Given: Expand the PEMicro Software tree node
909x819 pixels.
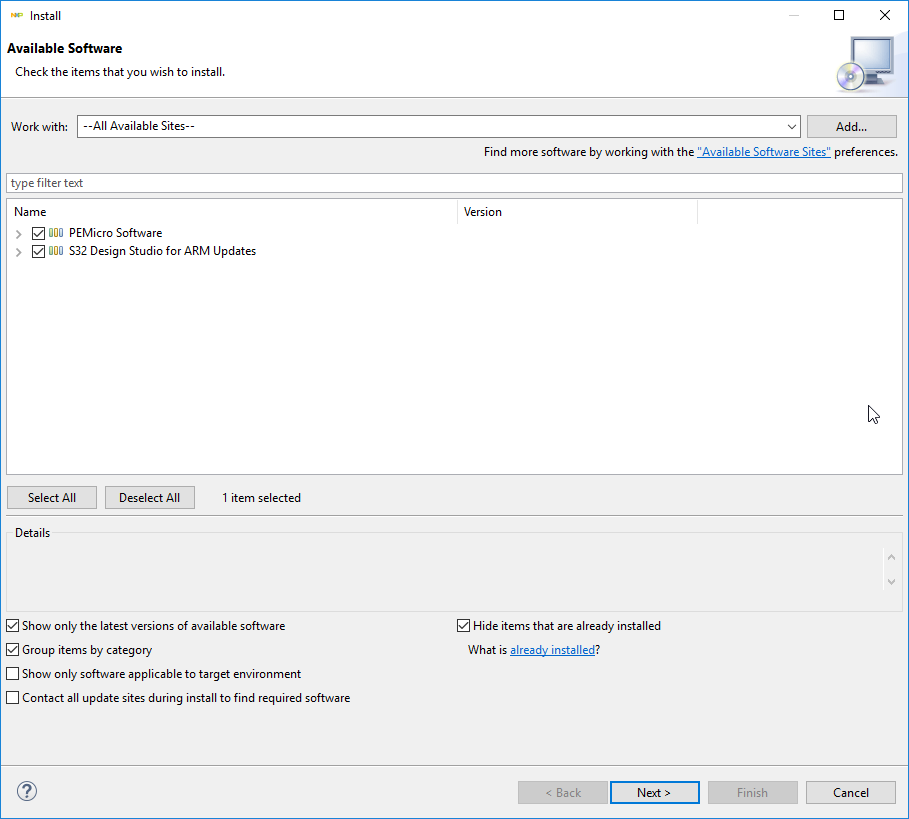Looking at the screenshot, I should [x=19, y=234].
